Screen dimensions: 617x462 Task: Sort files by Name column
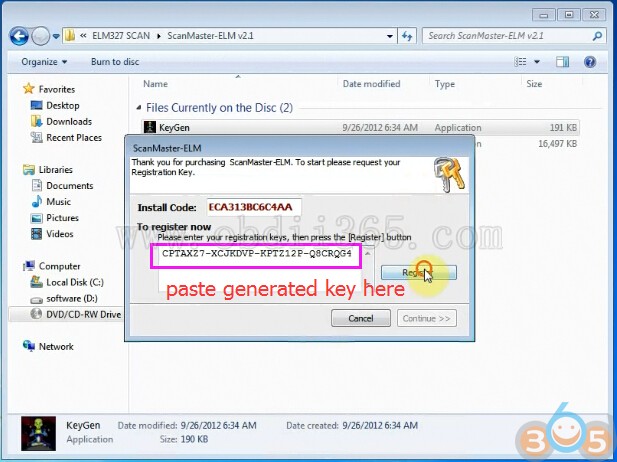[155, 84]
